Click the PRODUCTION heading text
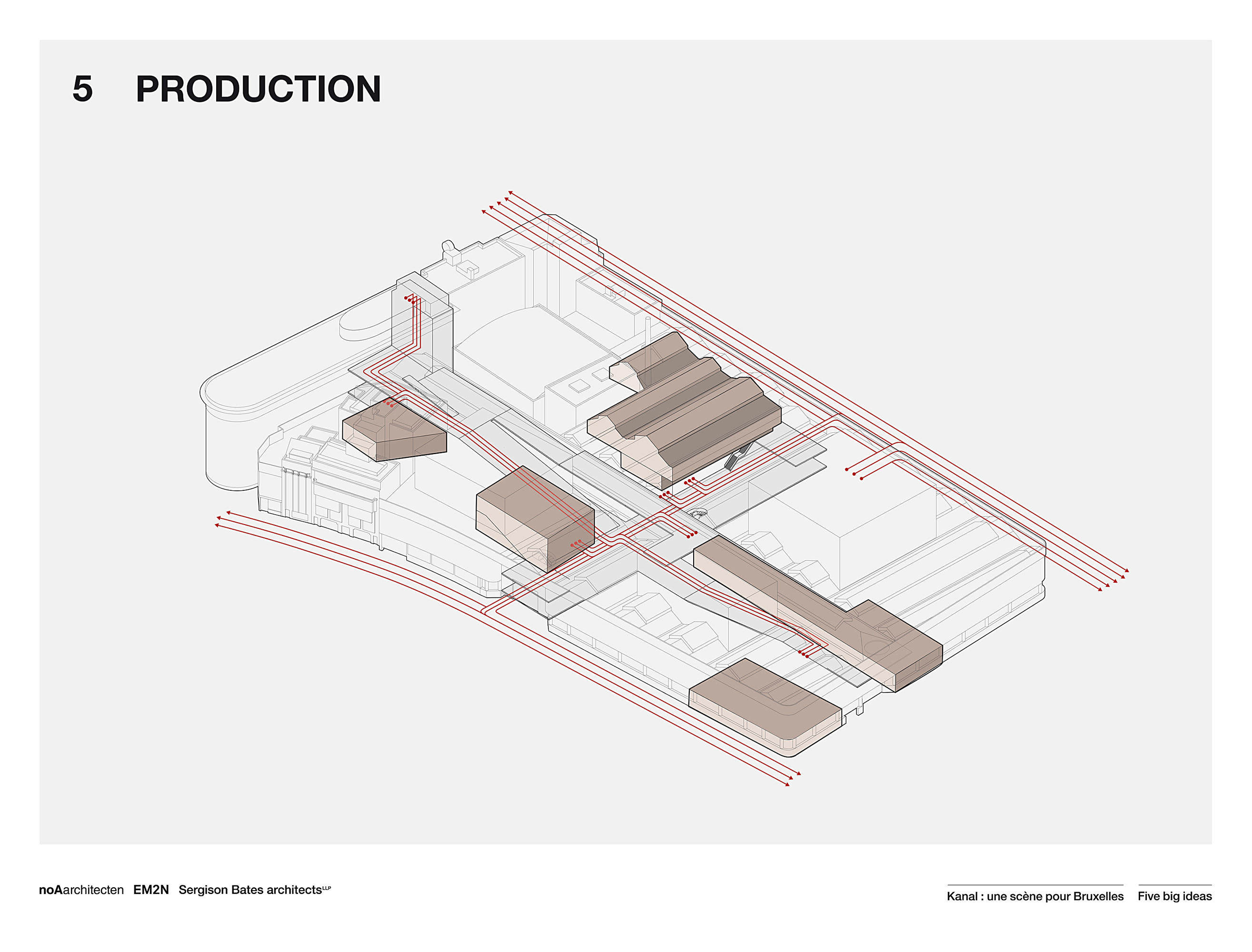1252x952 pixels. point(258,89)
